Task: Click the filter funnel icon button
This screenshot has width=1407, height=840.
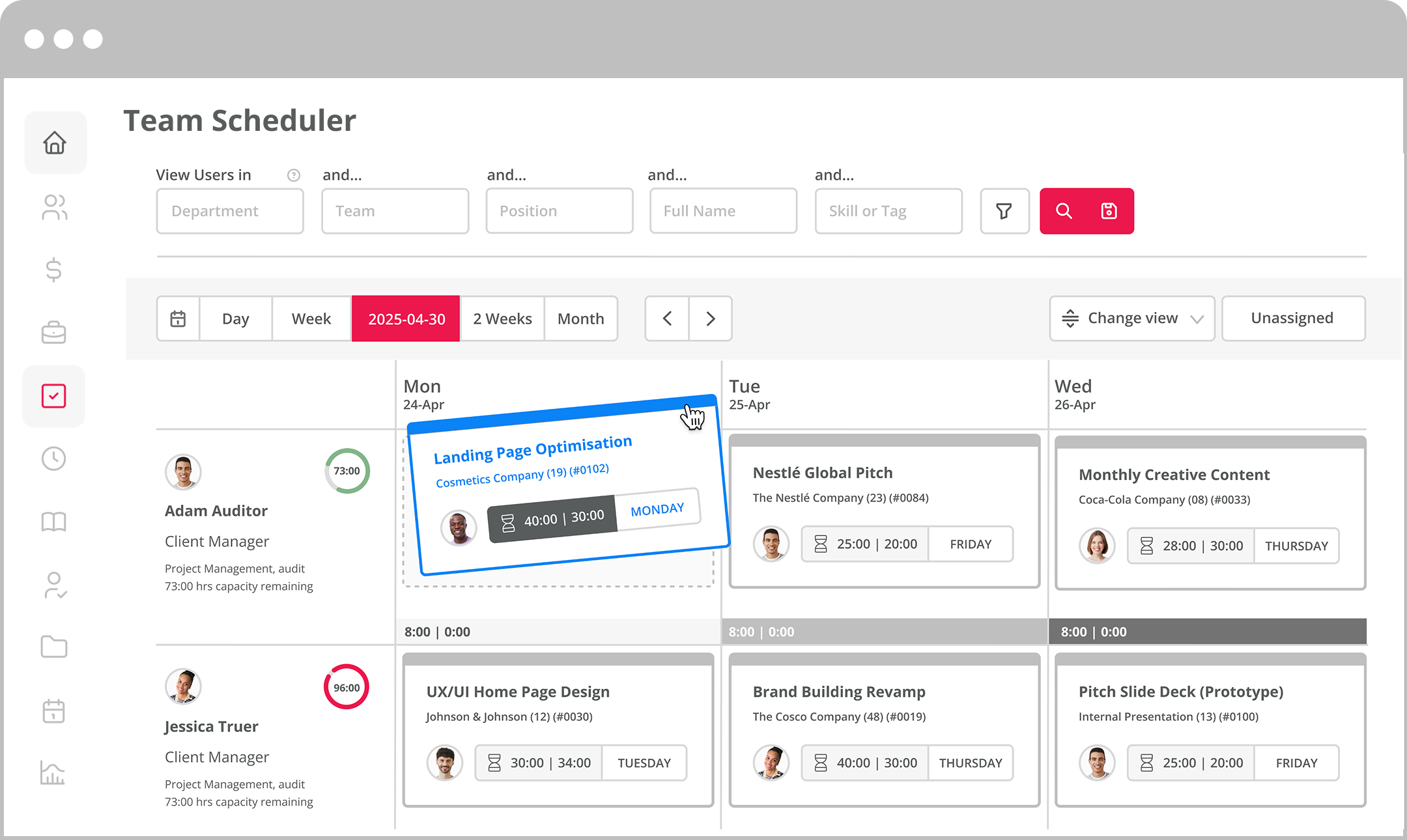Action: click(x=1004, y=211)
